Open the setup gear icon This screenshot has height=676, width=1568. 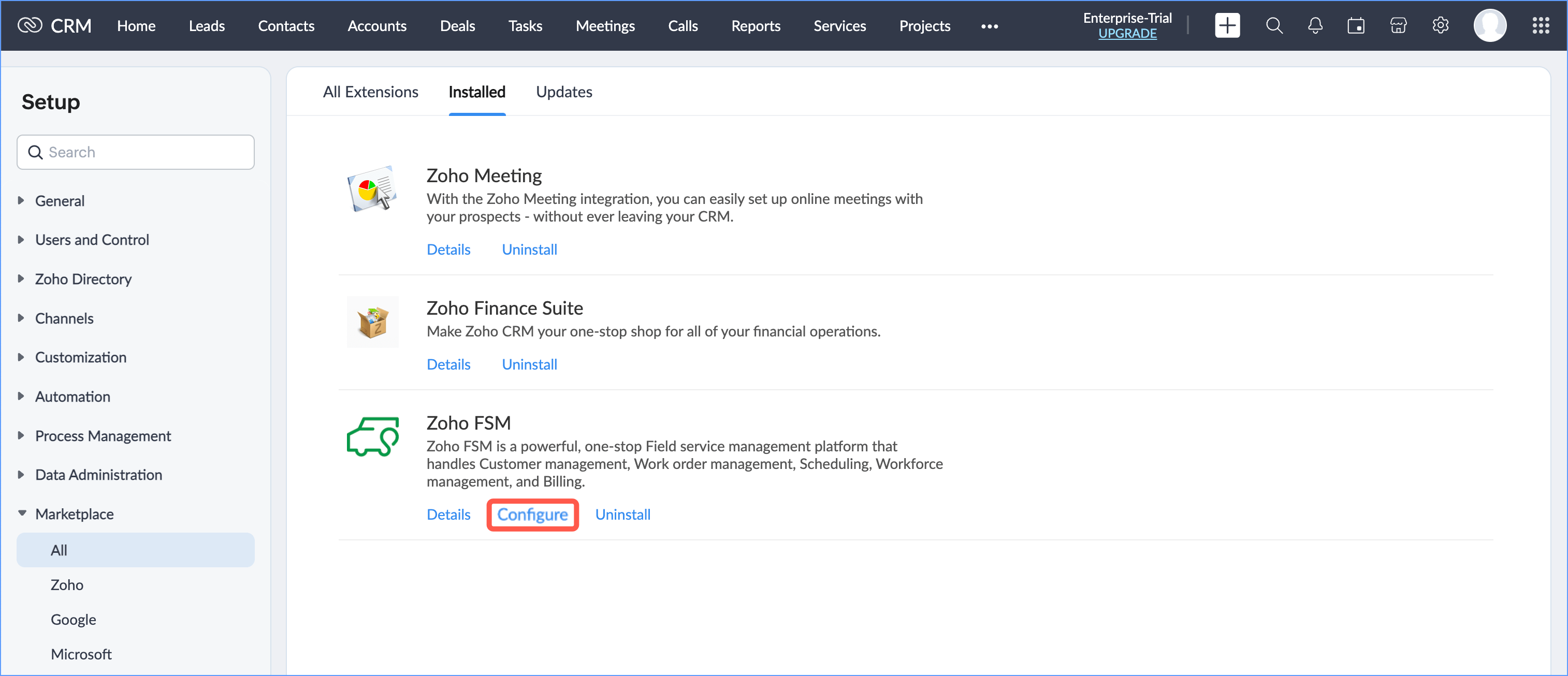pyautogui.click(x=1440, y=25)
